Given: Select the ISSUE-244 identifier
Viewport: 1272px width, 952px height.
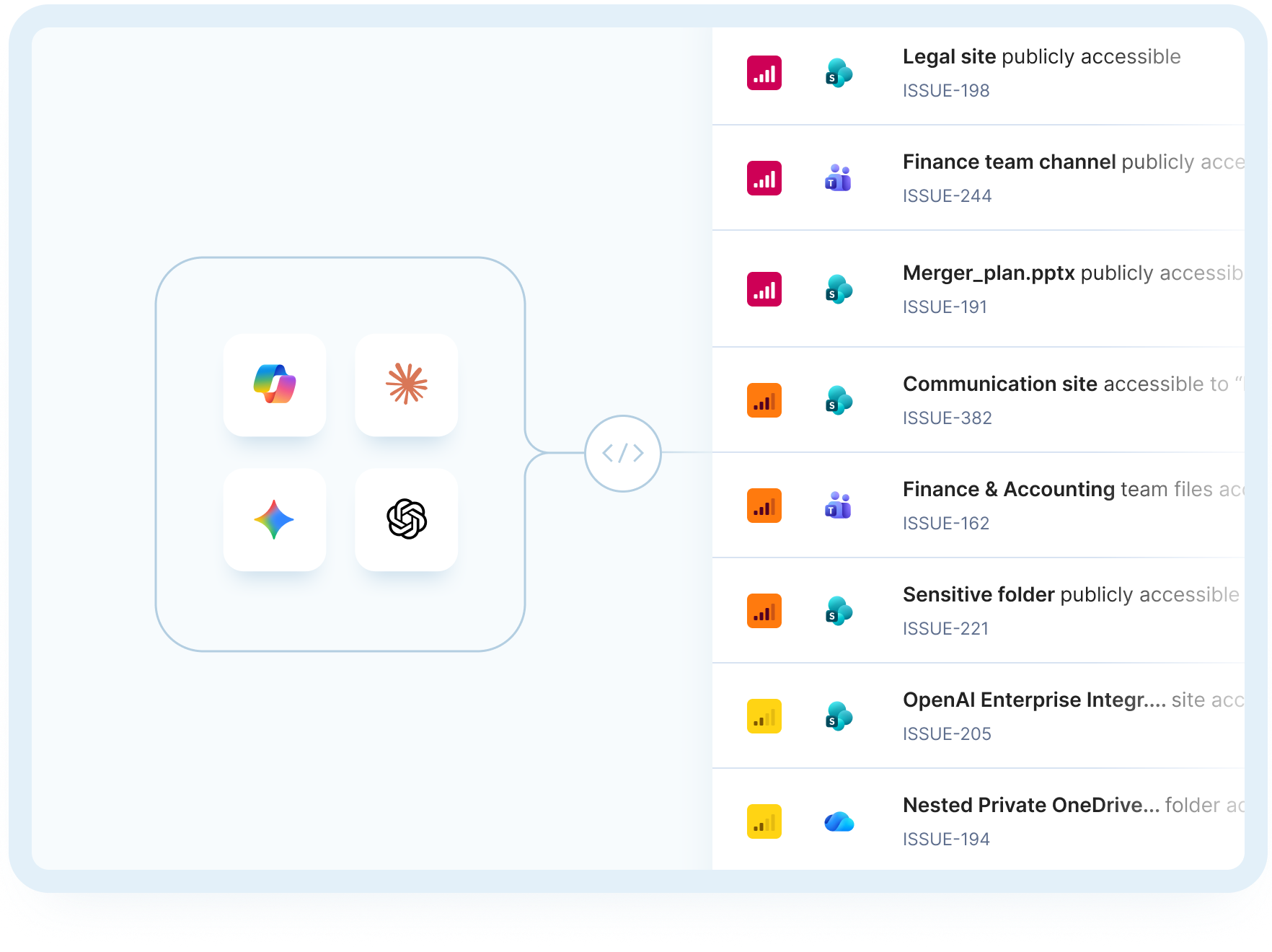Looking at the screenshot, I should [948, 196].
